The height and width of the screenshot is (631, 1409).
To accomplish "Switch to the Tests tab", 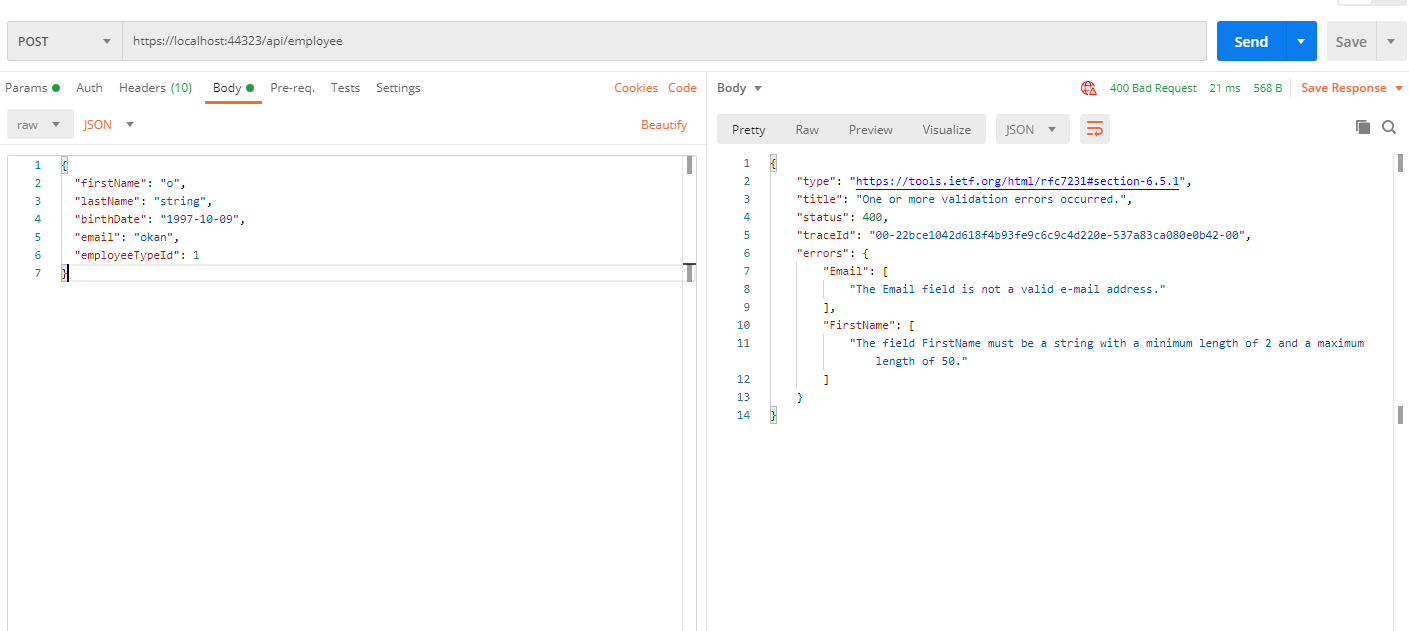I will [345, 88].
